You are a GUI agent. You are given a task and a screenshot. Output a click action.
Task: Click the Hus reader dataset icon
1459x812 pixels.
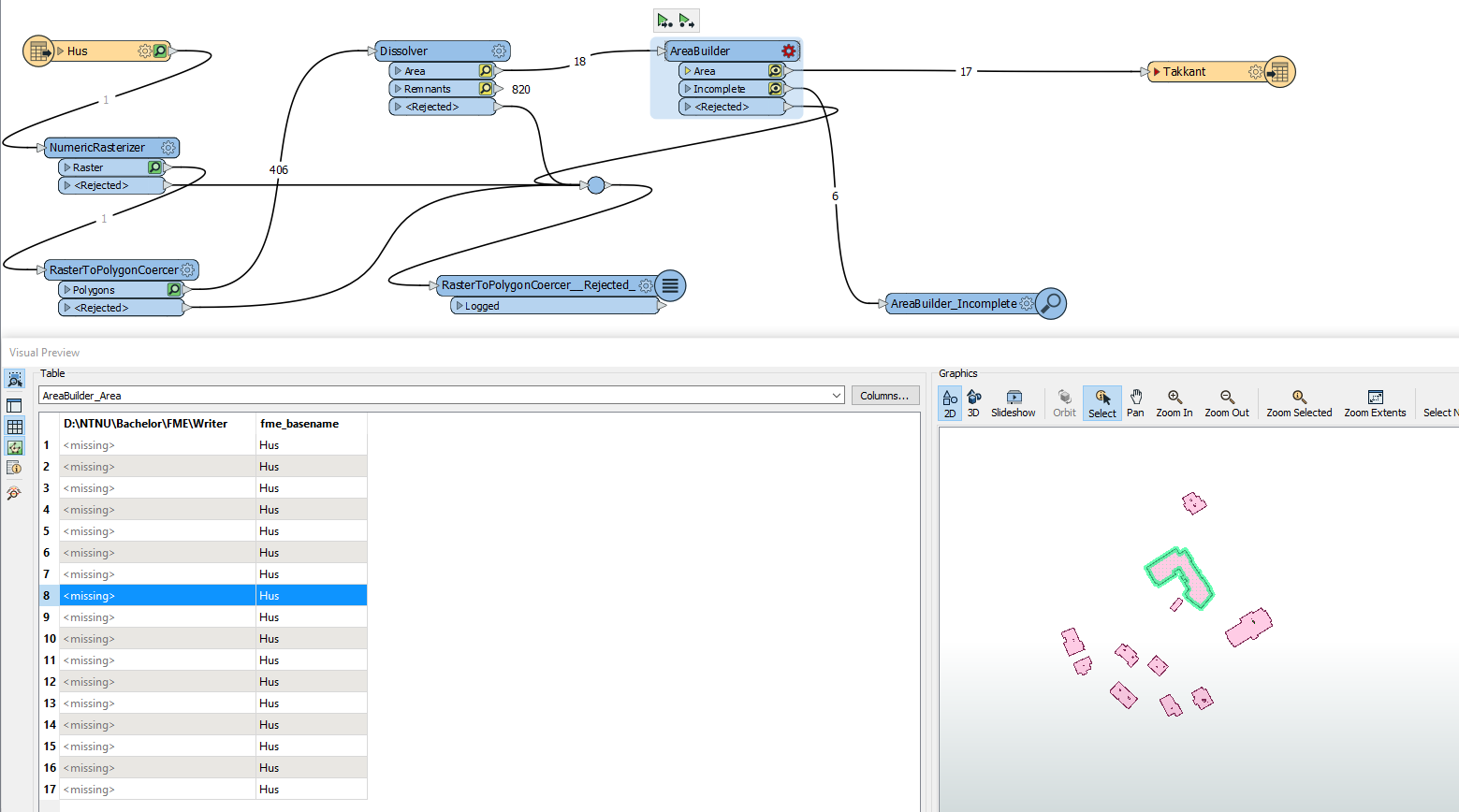(37, 51)
